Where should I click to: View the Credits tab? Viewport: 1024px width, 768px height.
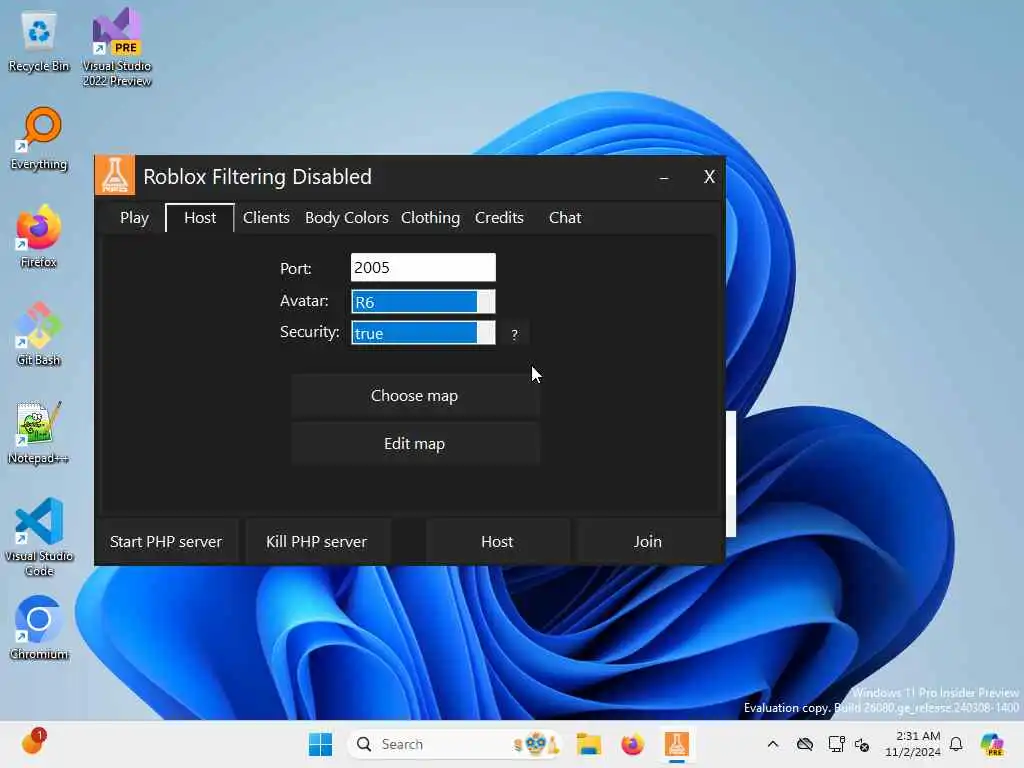tap(499, 217)
